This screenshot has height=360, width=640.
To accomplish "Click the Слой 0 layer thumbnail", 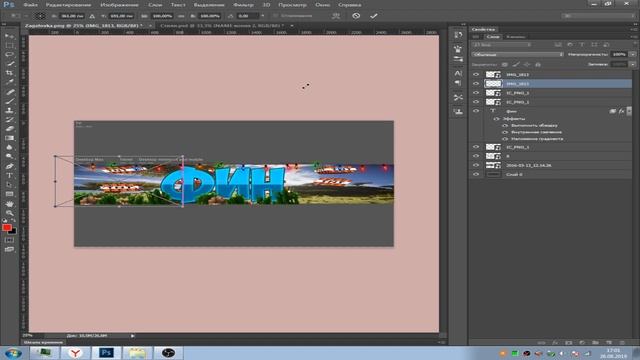I will click(x=493, y=174).
